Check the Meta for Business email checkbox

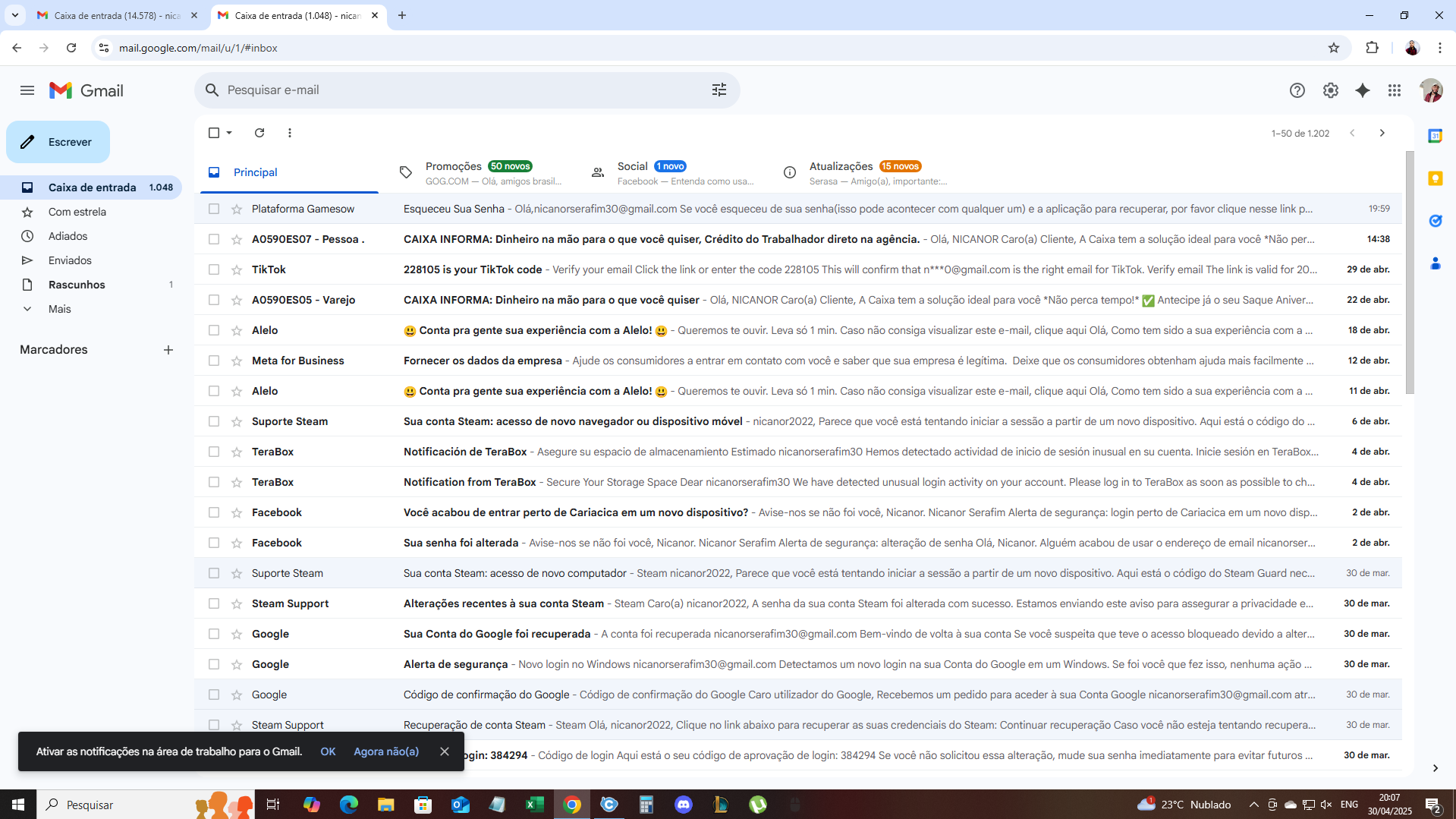click(x=214, y=361)
